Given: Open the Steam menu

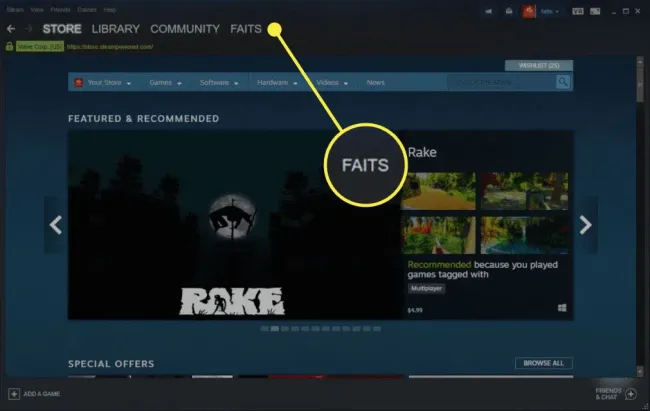Looking at the screenshot, I should pos(15,10).
